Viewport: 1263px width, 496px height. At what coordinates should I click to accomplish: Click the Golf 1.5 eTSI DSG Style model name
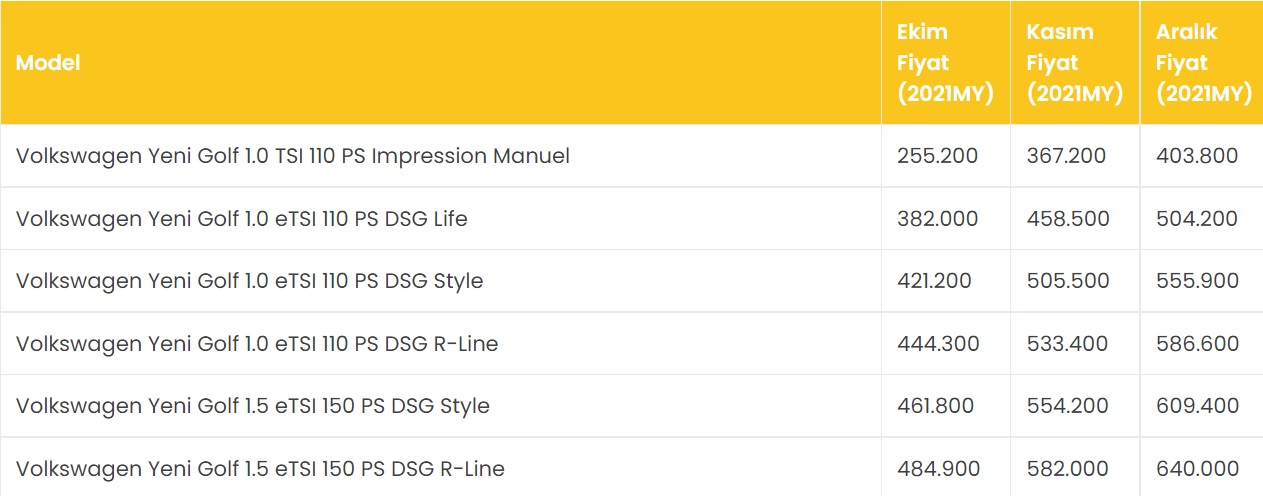click(252, 406)
